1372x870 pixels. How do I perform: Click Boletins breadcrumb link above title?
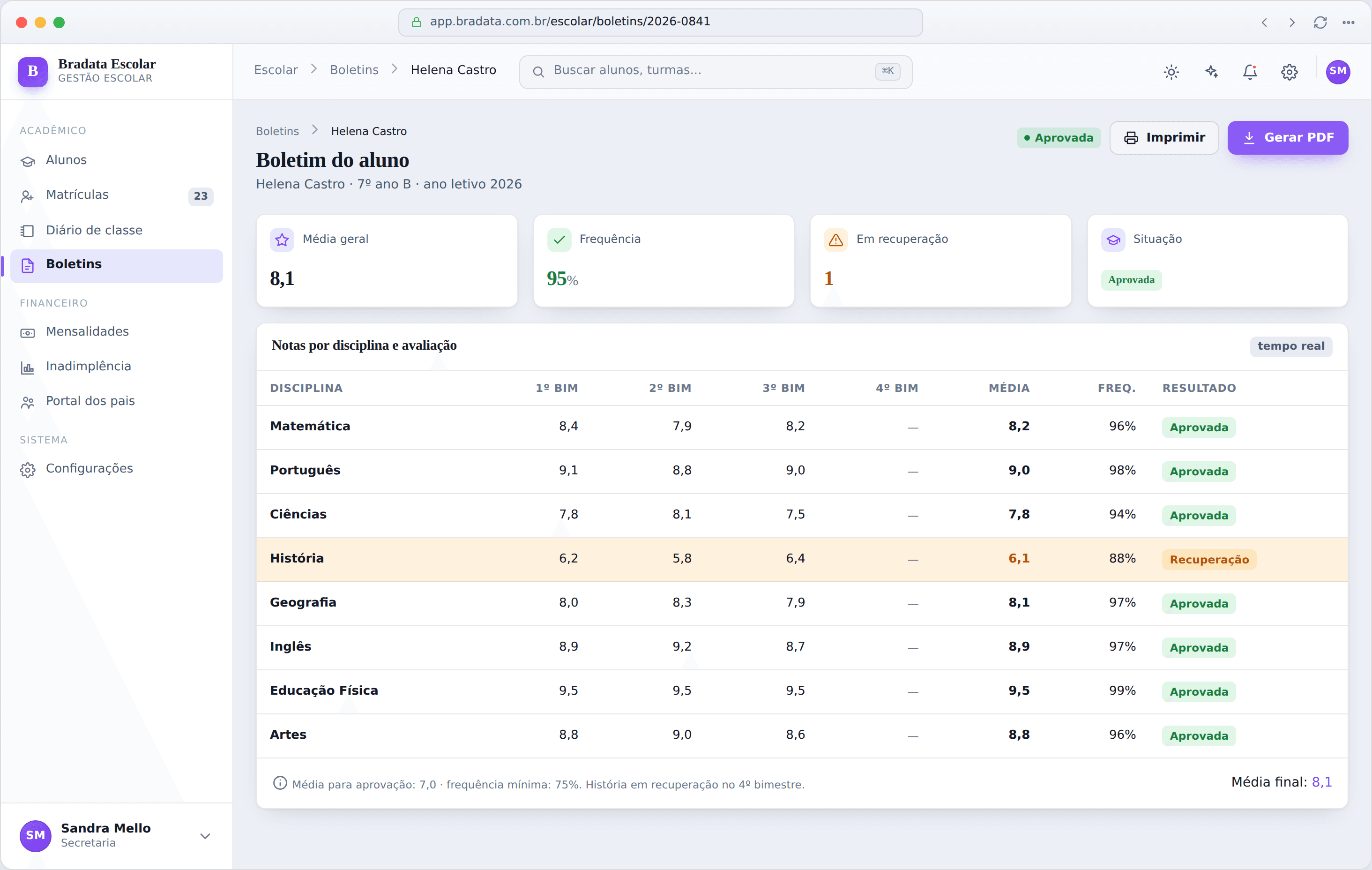(x=277, y=131)
